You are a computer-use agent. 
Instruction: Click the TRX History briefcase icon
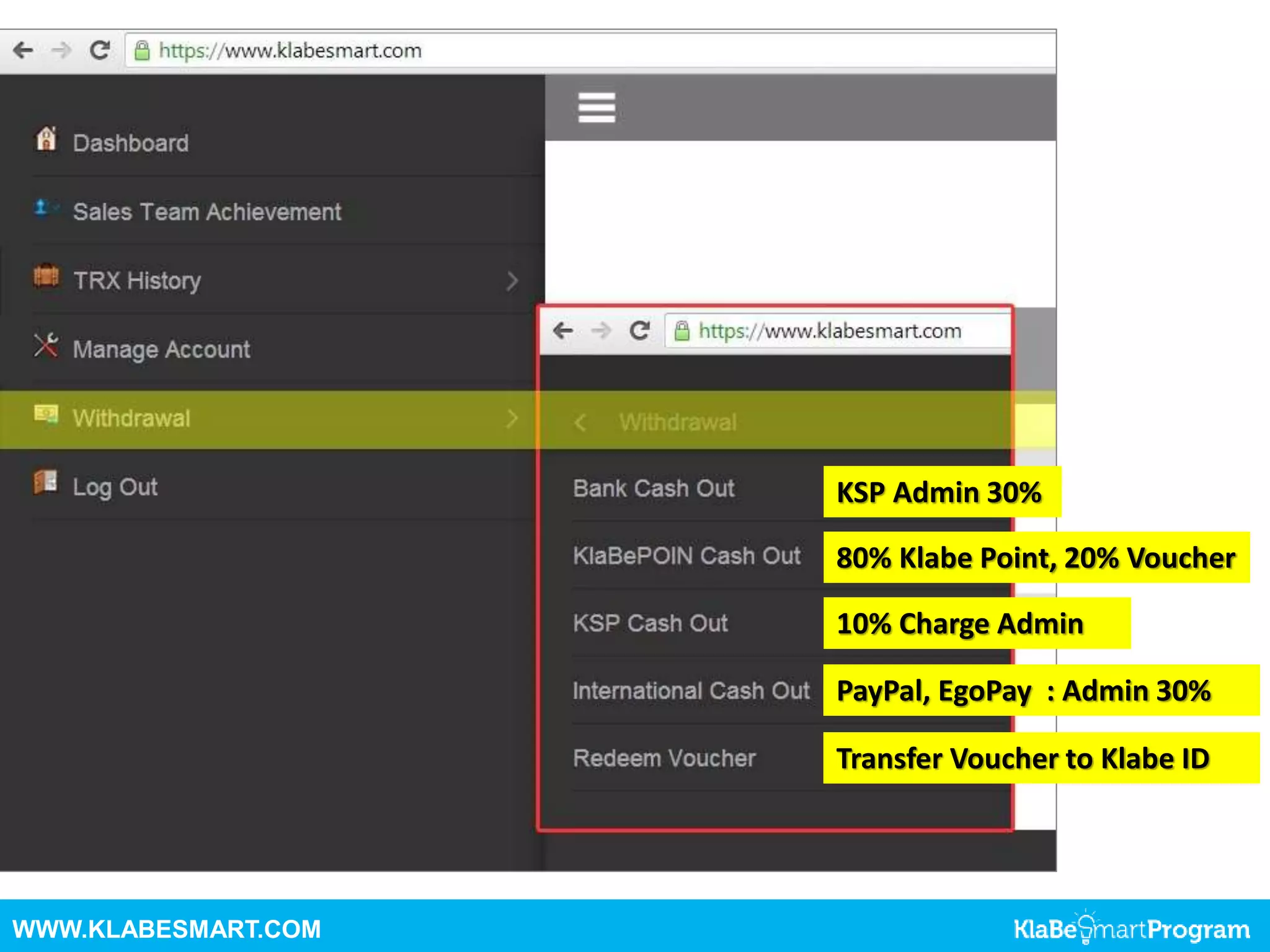(47, 276)
